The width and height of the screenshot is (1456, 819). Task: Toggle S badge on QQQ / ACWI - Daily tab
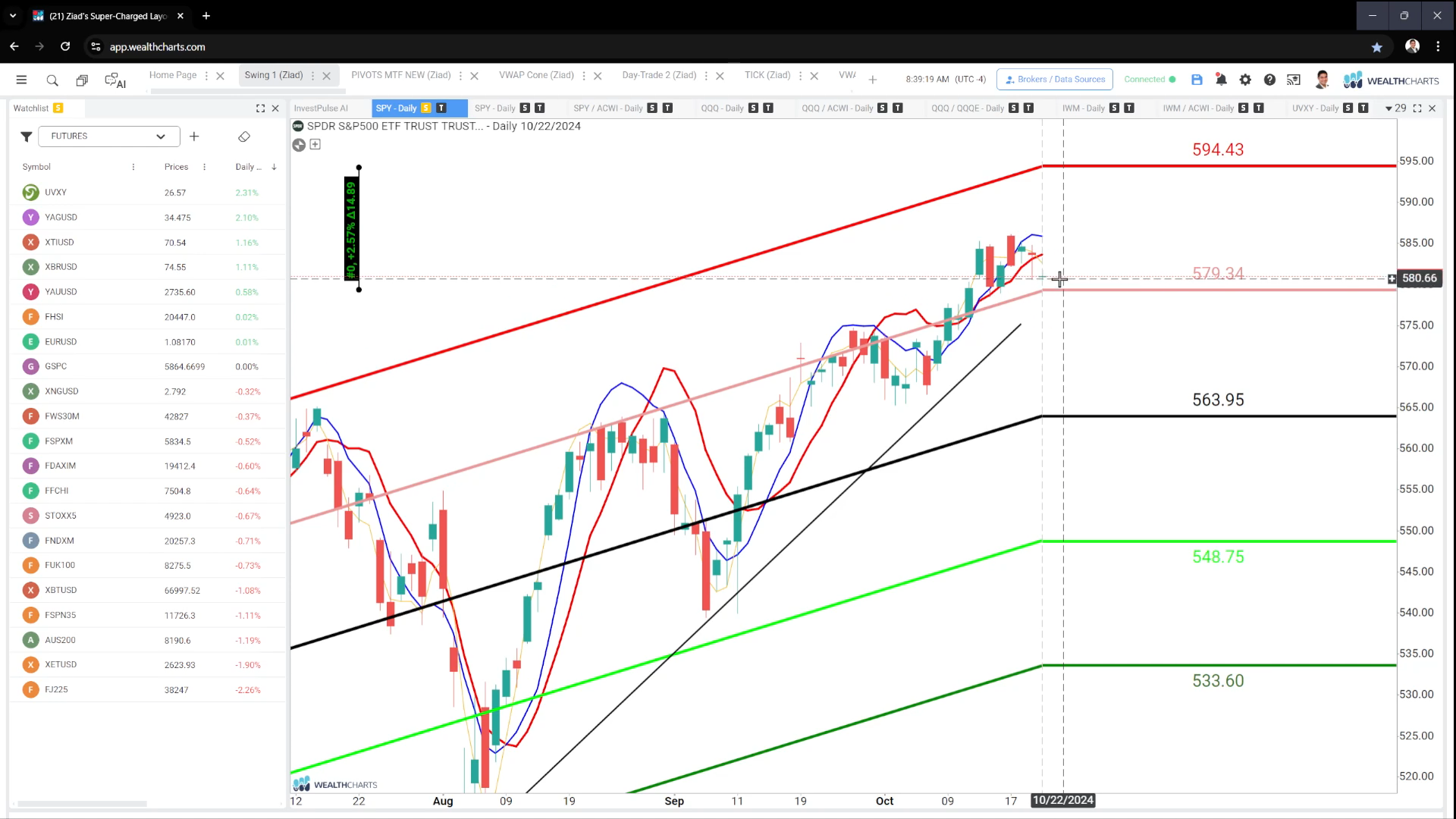[x=883, y=108]
